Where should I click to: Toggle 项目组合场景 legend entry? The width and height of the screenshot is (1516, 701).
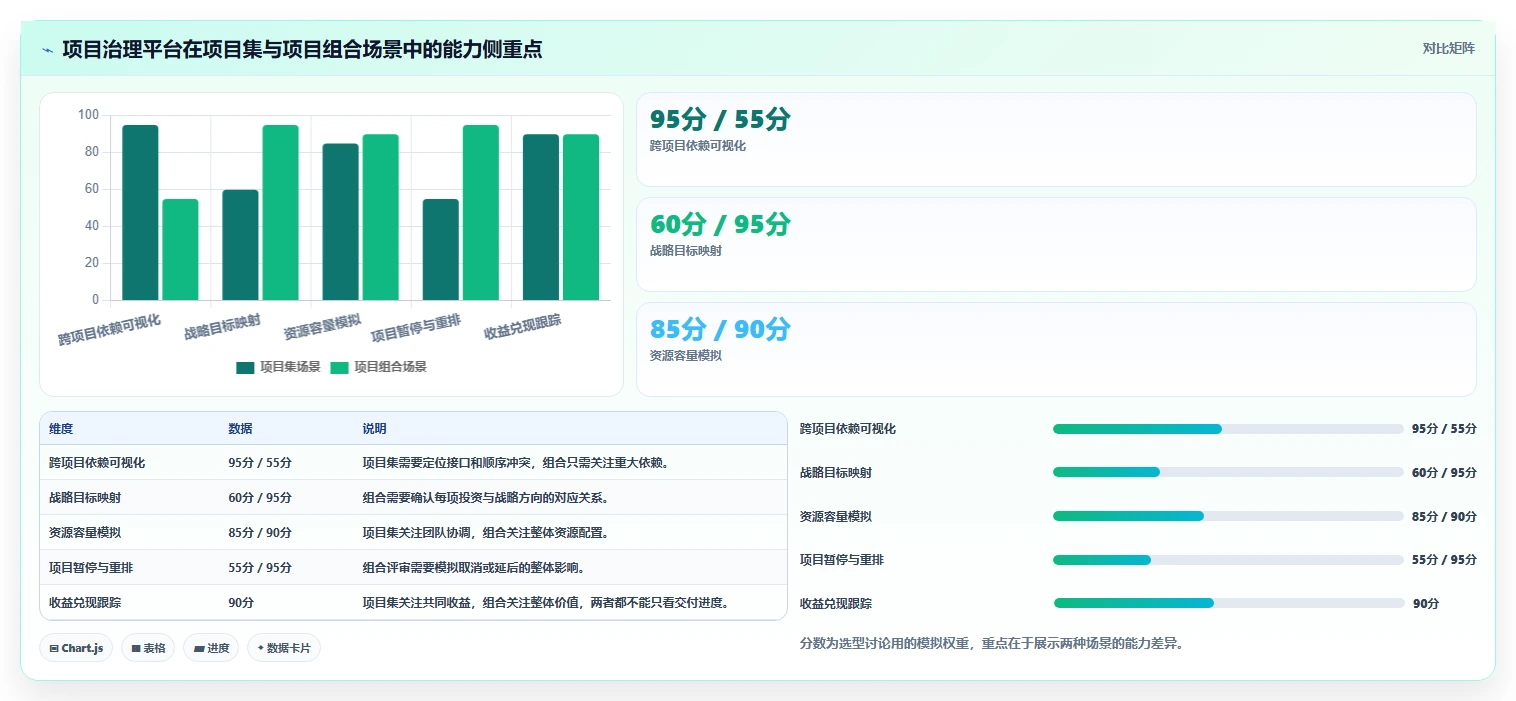pyautogui.click(x=378, y=367)
